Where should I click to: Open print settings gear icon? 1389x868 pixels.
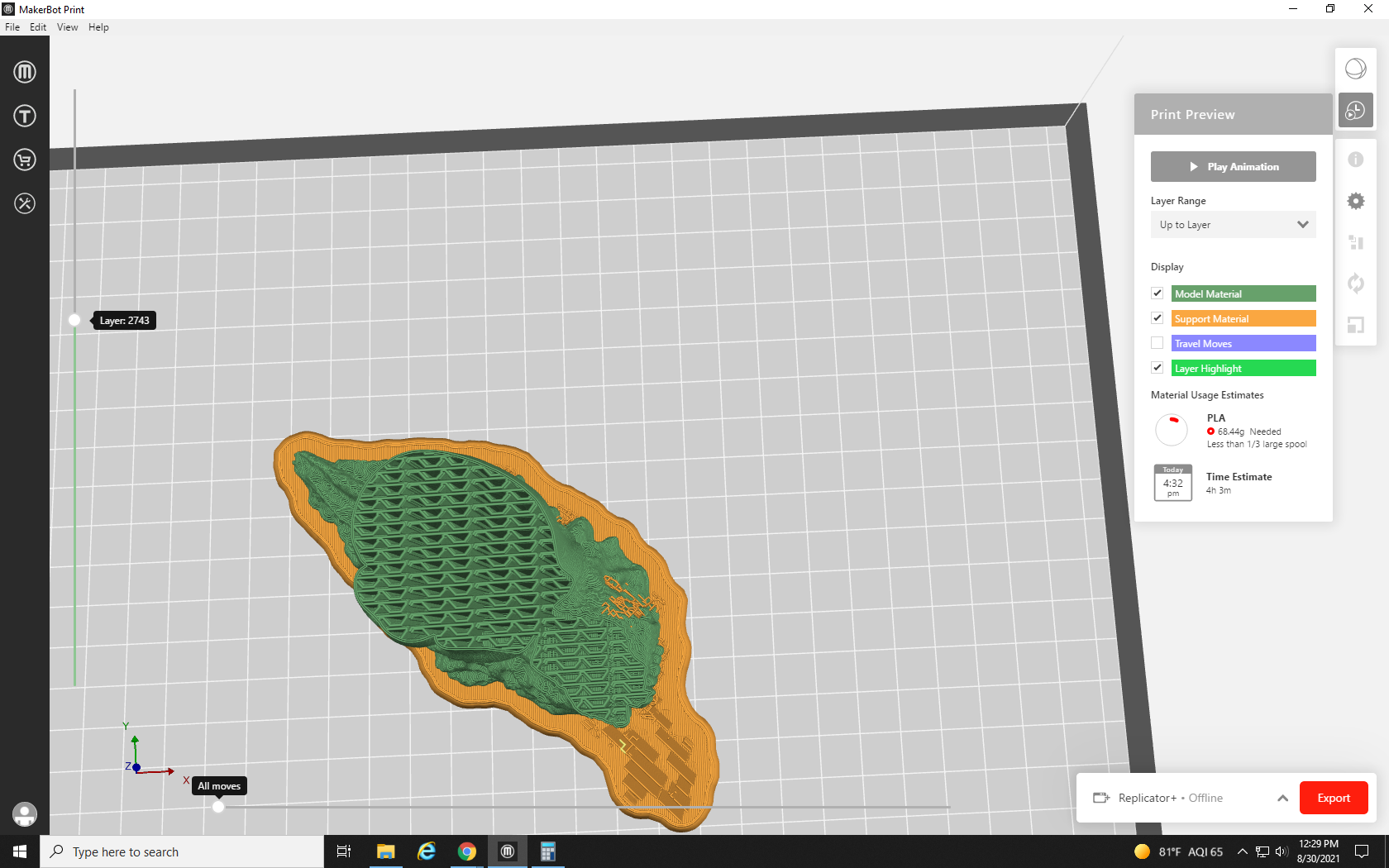[1356, 201]
